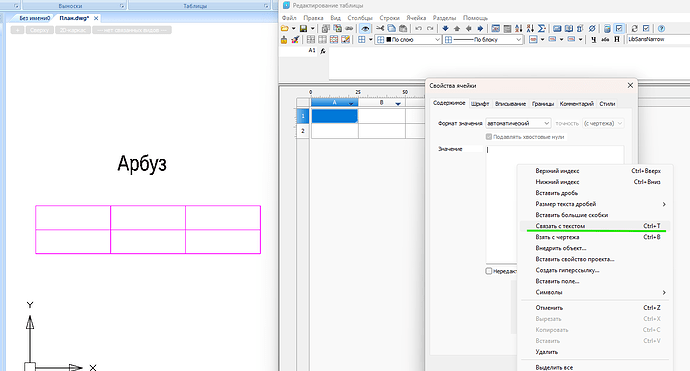690x371 pixels.
Task: Open the Столбцы menu
Action: (x=360, y=18)
